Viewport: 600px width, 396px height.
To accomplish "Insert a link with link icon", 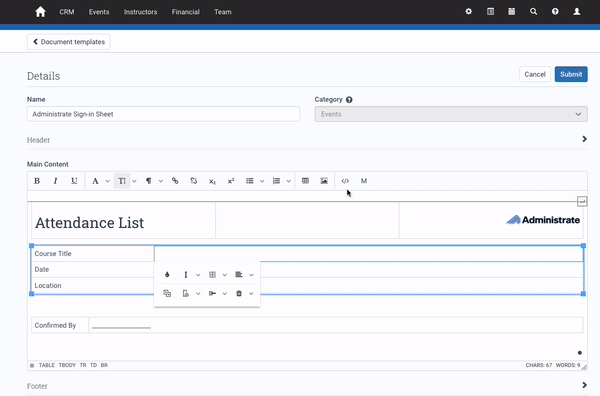I will [x=175, y=181].
